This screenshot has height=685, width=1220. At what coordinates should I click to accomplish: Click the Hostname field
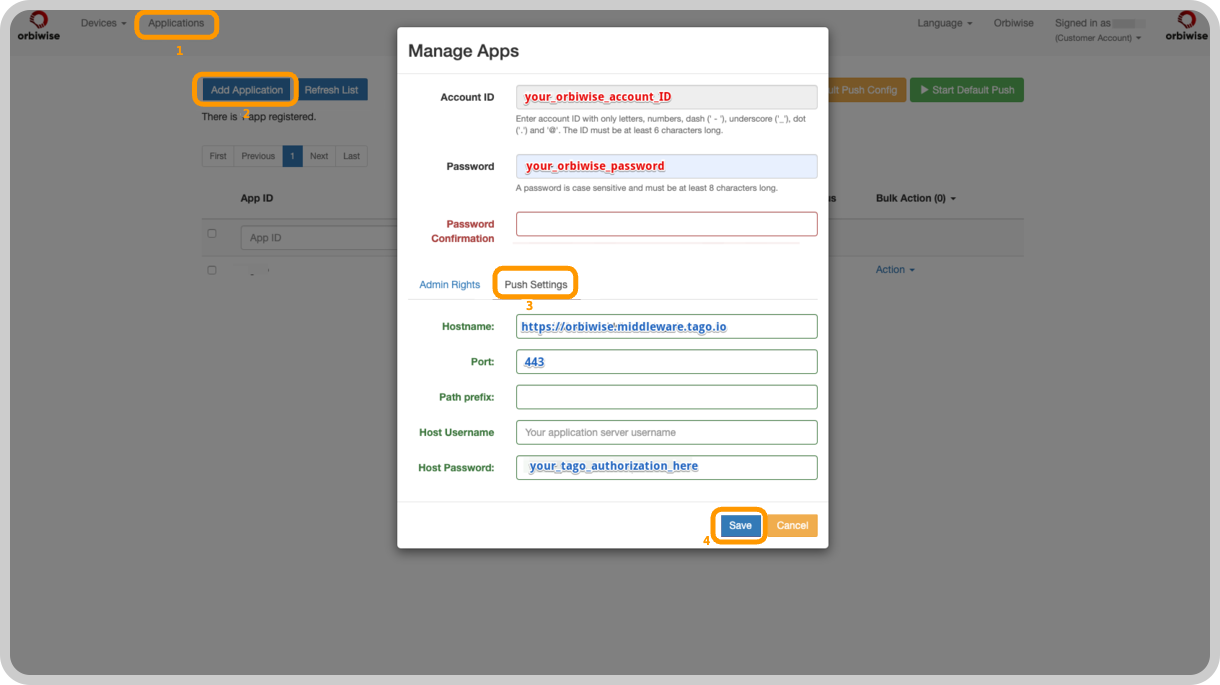point(666,326)
